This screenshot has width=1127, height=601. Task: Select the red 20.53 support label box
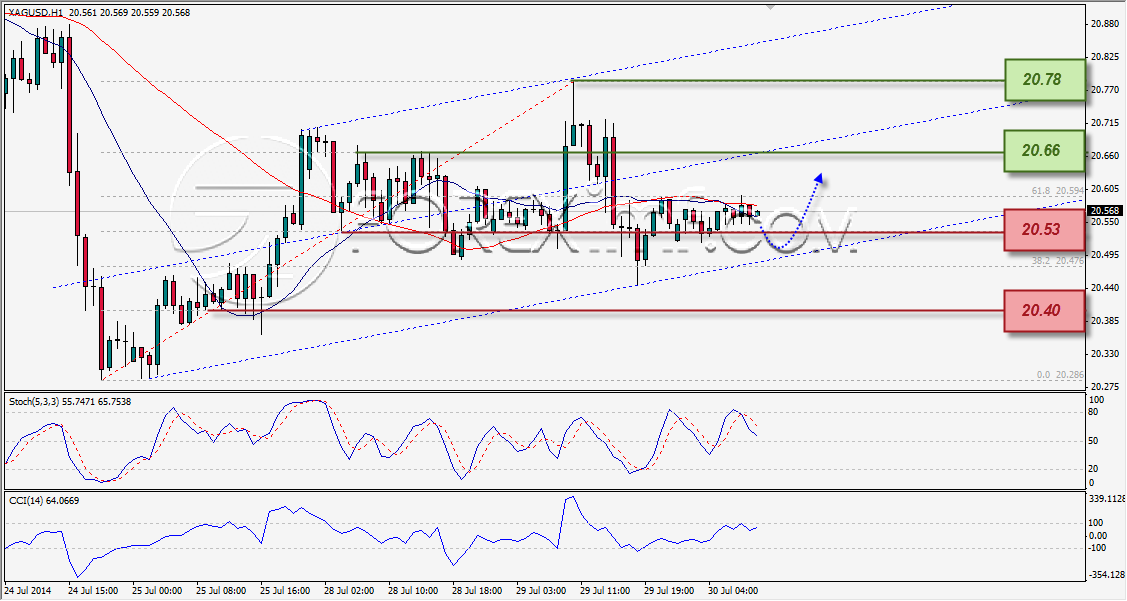coord(1044,230)
